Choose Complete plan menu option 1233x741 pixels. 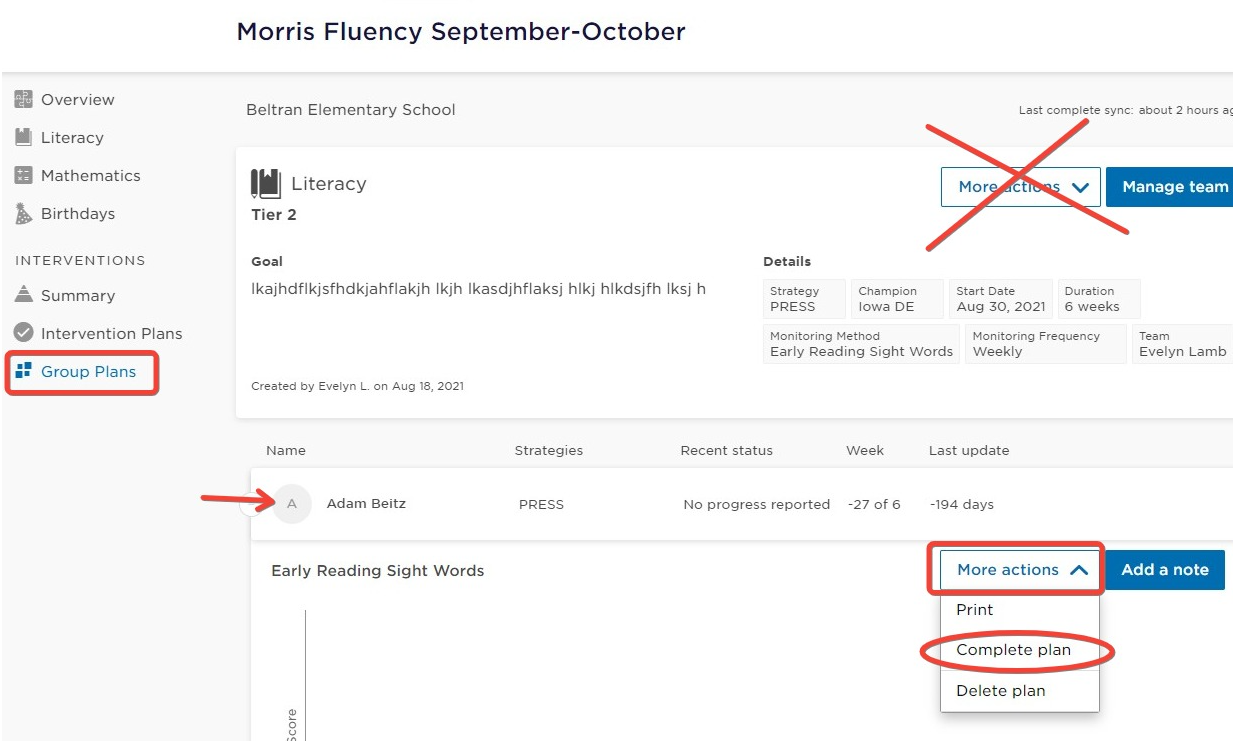click(1013, 650)
